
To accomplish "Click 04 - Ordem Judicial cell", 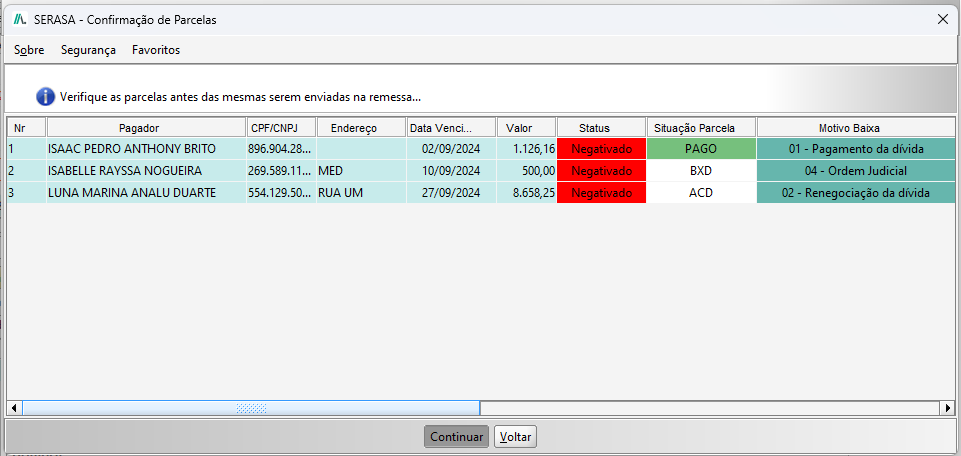I will (856, 171).
